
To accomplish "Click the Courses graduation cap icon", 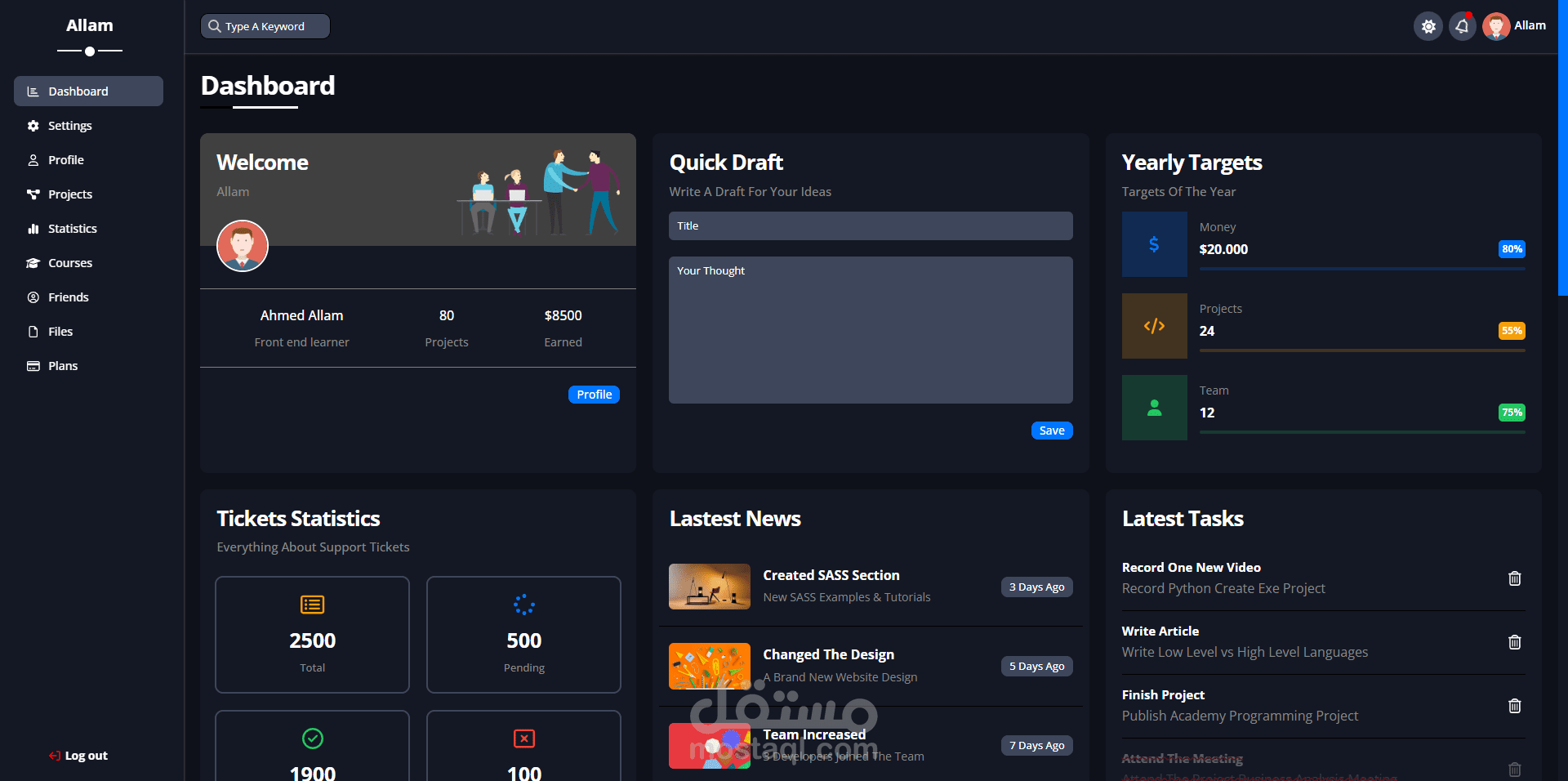I will click(x=33, y=263).
